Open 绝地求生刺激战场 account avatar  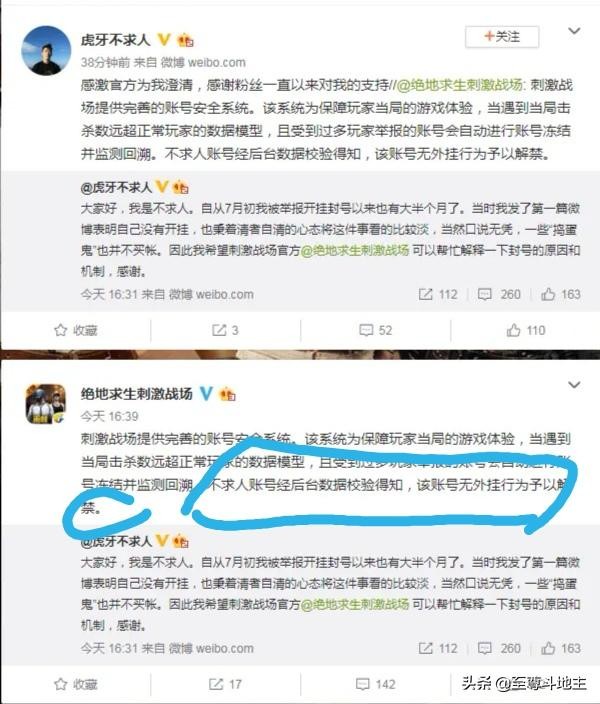[46, 404]
